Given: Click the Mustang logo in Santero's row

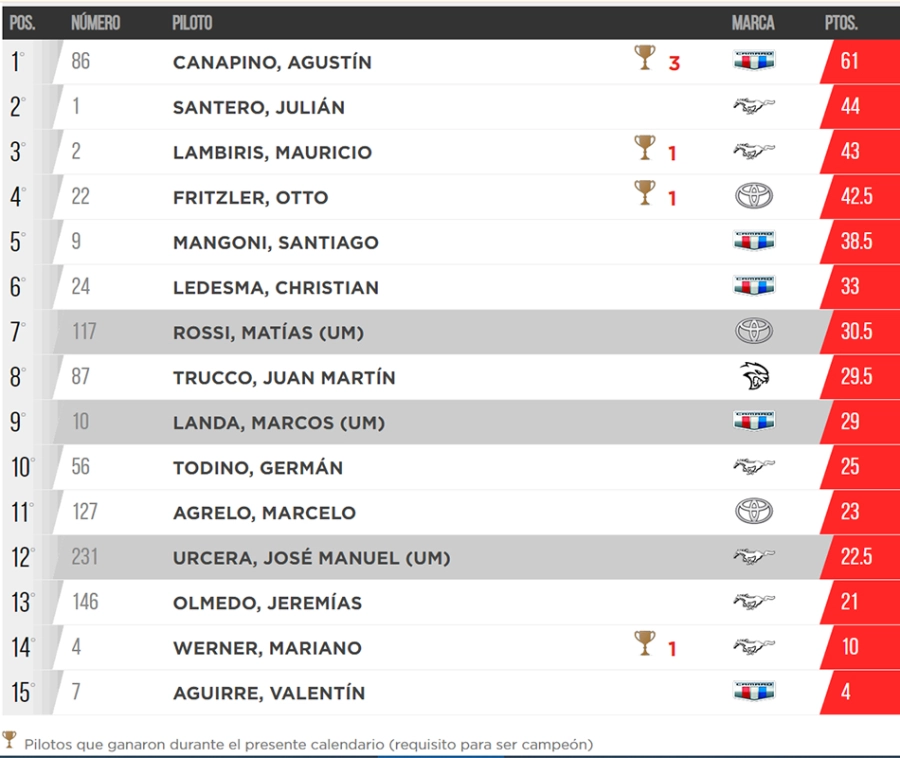Looking at the screenshot, I should point(754,106).
